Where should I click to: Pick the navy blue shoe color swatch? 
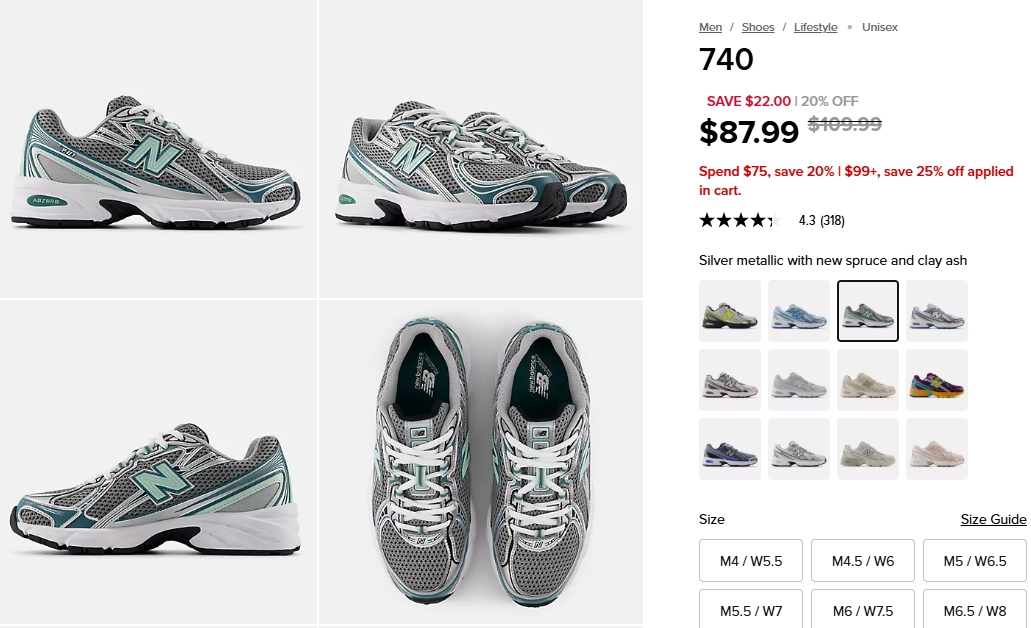coord(730,449)
